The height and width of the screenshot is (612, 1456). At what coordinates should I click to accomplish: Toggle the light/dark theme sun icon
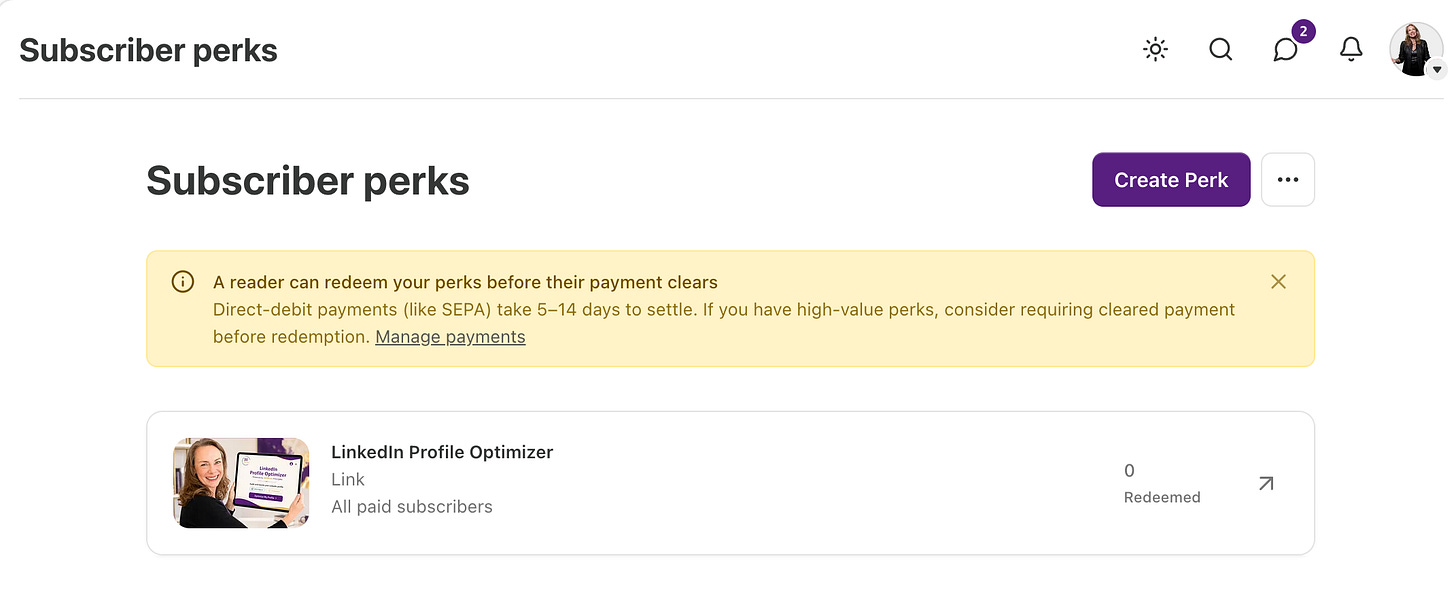click(x=1156, y=49)
